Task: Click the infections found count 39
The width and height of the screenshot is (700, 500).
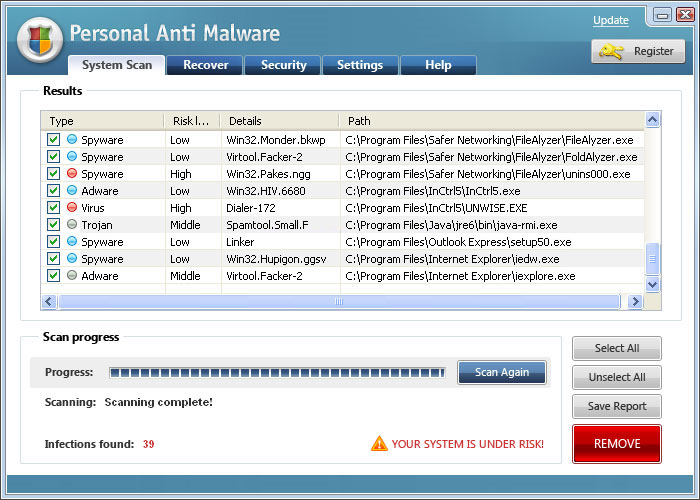Action: click(x=149, y=444)
